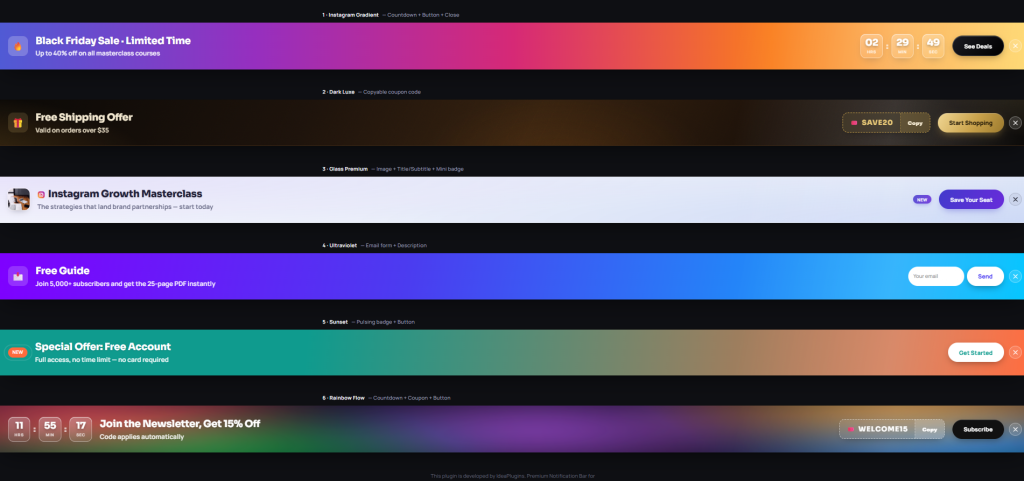The image size is (1024, 481).
Task: Click the Subscribe button
Action: [x=978, y=429]
